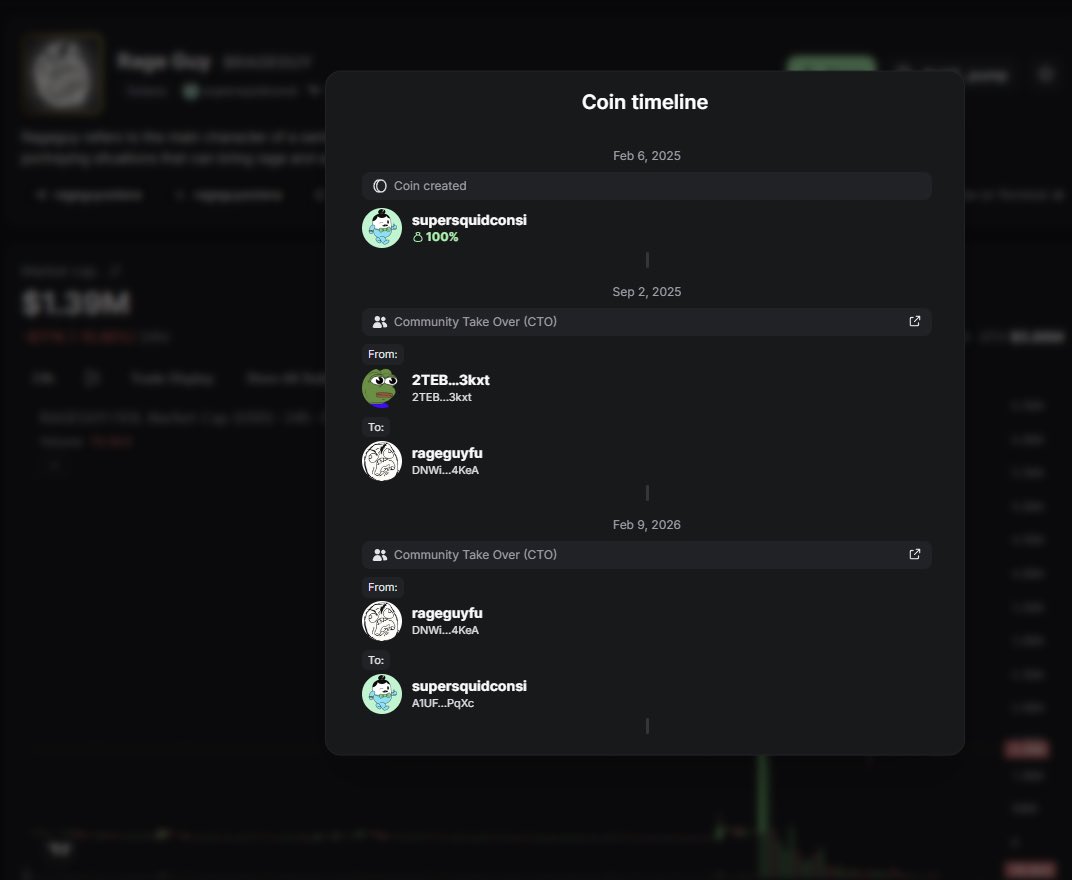Click the blurred coin image in background page
The height and width of the screenshot is (880, 1072).
click(62, 74)
